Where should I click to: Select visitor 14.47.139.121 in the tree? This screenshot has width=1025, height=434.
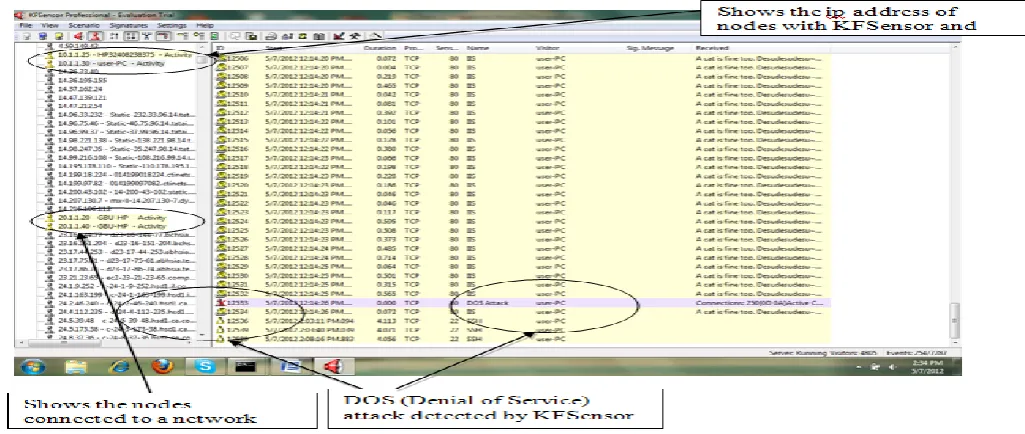click(x=82, y=97)
